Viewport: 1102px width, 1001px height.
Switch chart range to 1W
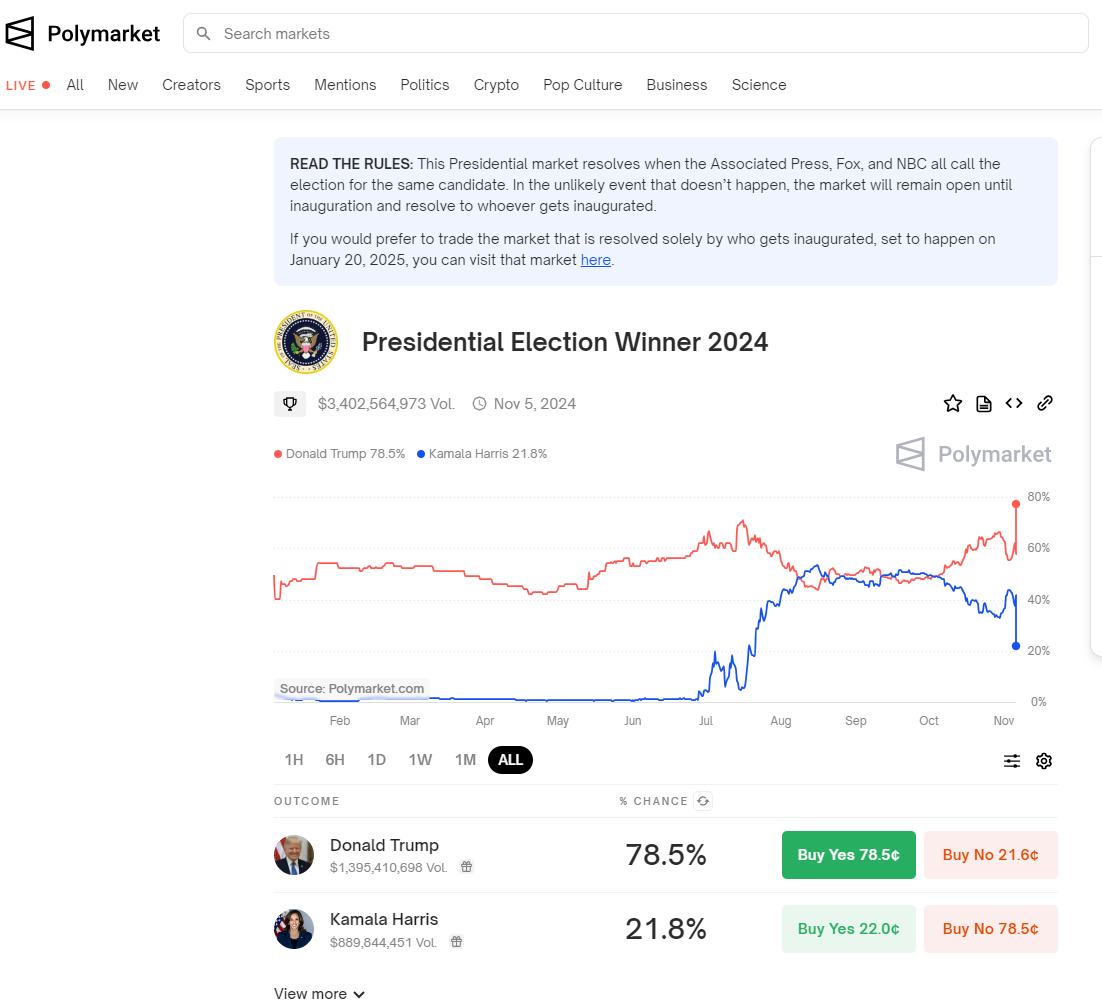coord(420,760)
